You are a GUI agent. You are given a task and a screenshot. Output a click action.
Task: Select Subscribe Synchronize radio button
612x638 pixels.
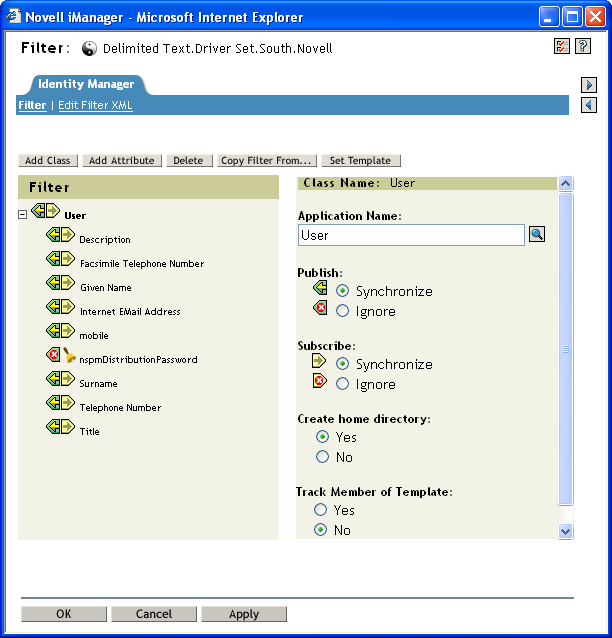point(342,363)
